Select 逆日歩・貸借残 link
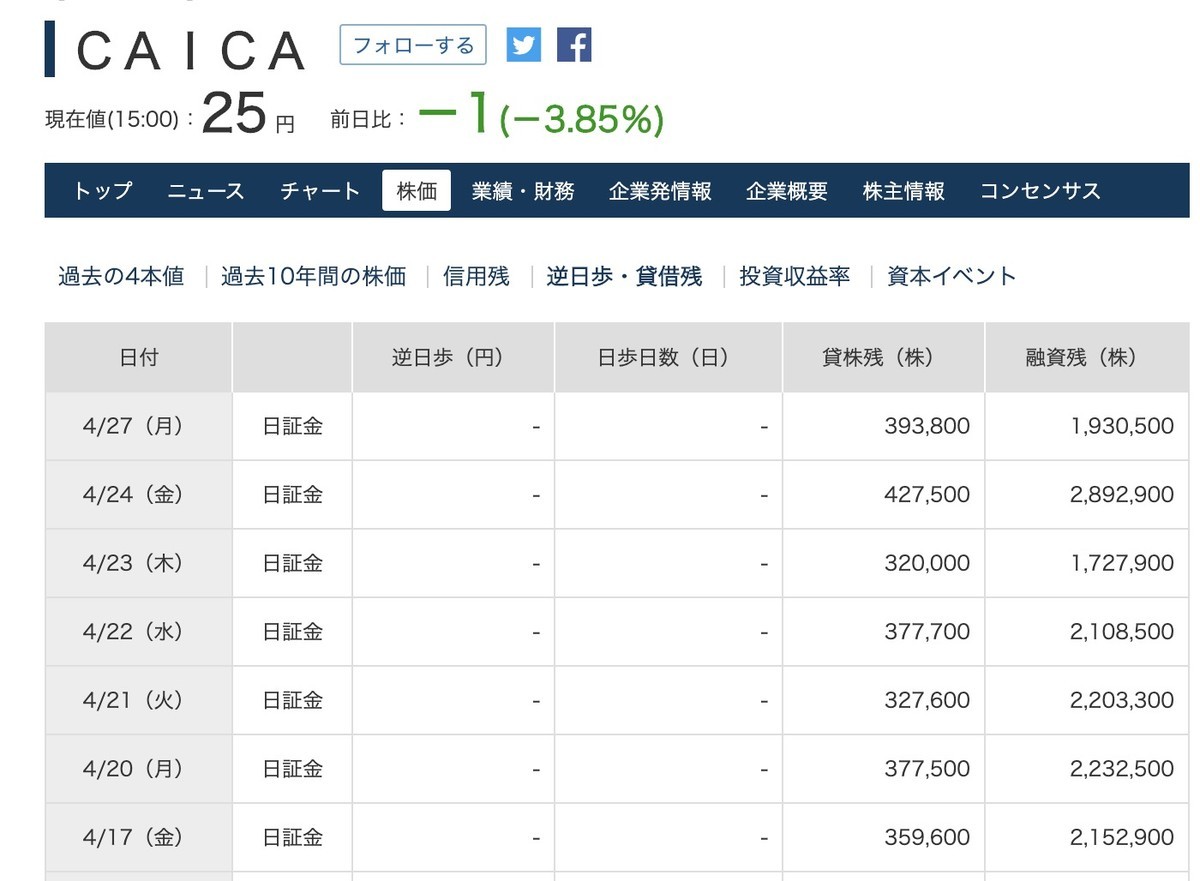 (624, 276)
